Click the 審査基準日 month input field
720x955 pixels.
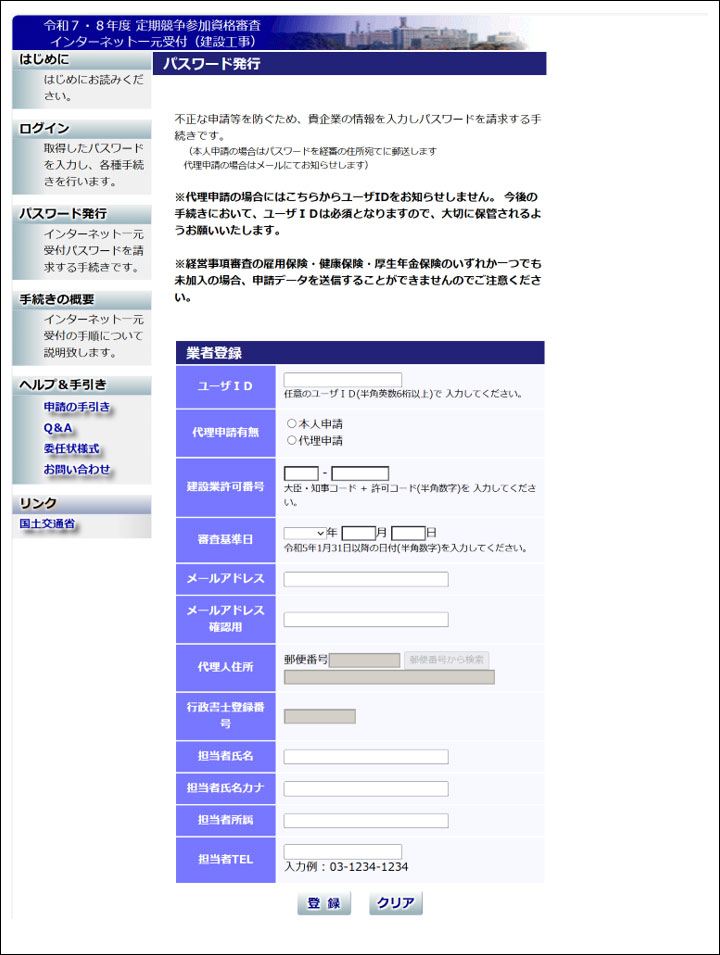[358, 533]
